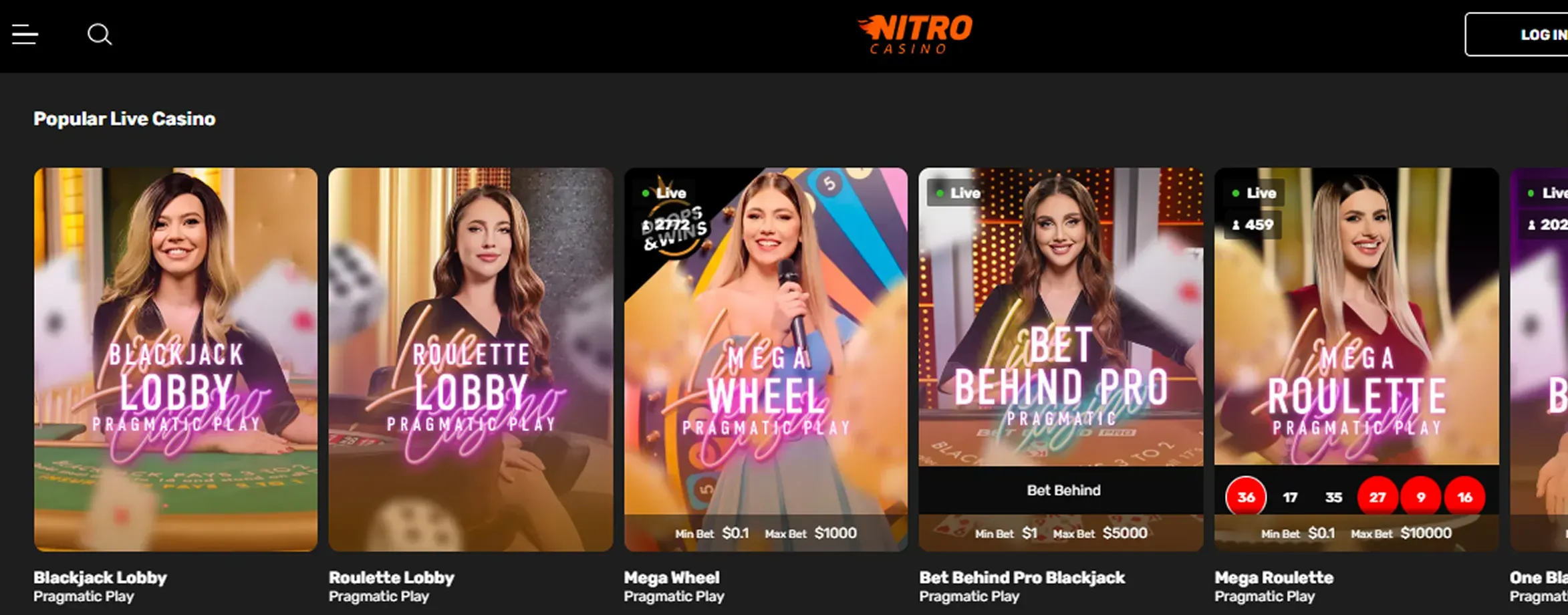Click Pragmatic Play under Blackjack Lobby
This screenshot has height=615, width=1568.
click(84, 596)
